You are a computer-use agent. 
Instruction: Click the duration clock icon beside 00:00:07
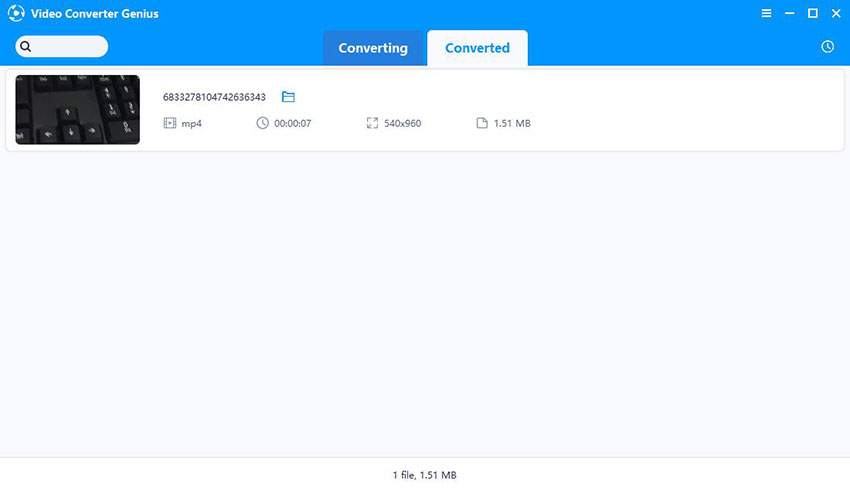point(262,123)
